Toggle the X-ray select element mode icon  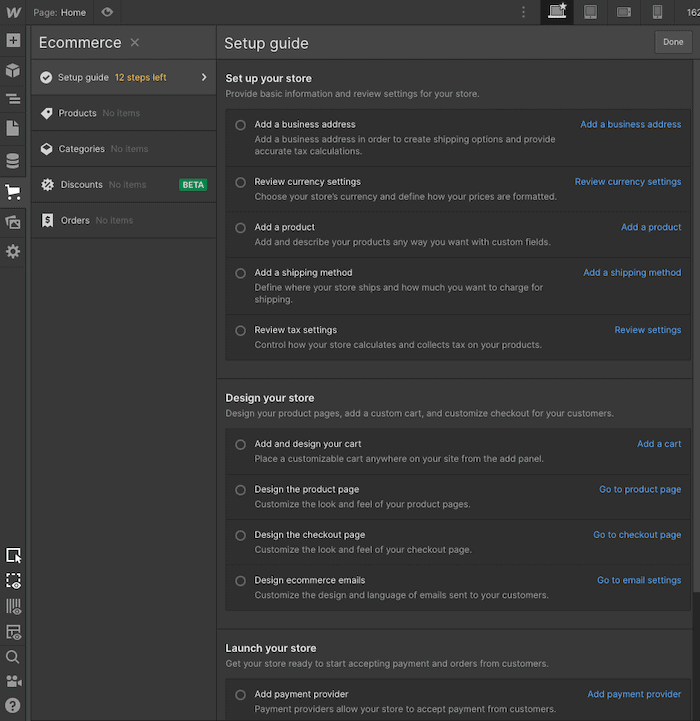(13, 555)
